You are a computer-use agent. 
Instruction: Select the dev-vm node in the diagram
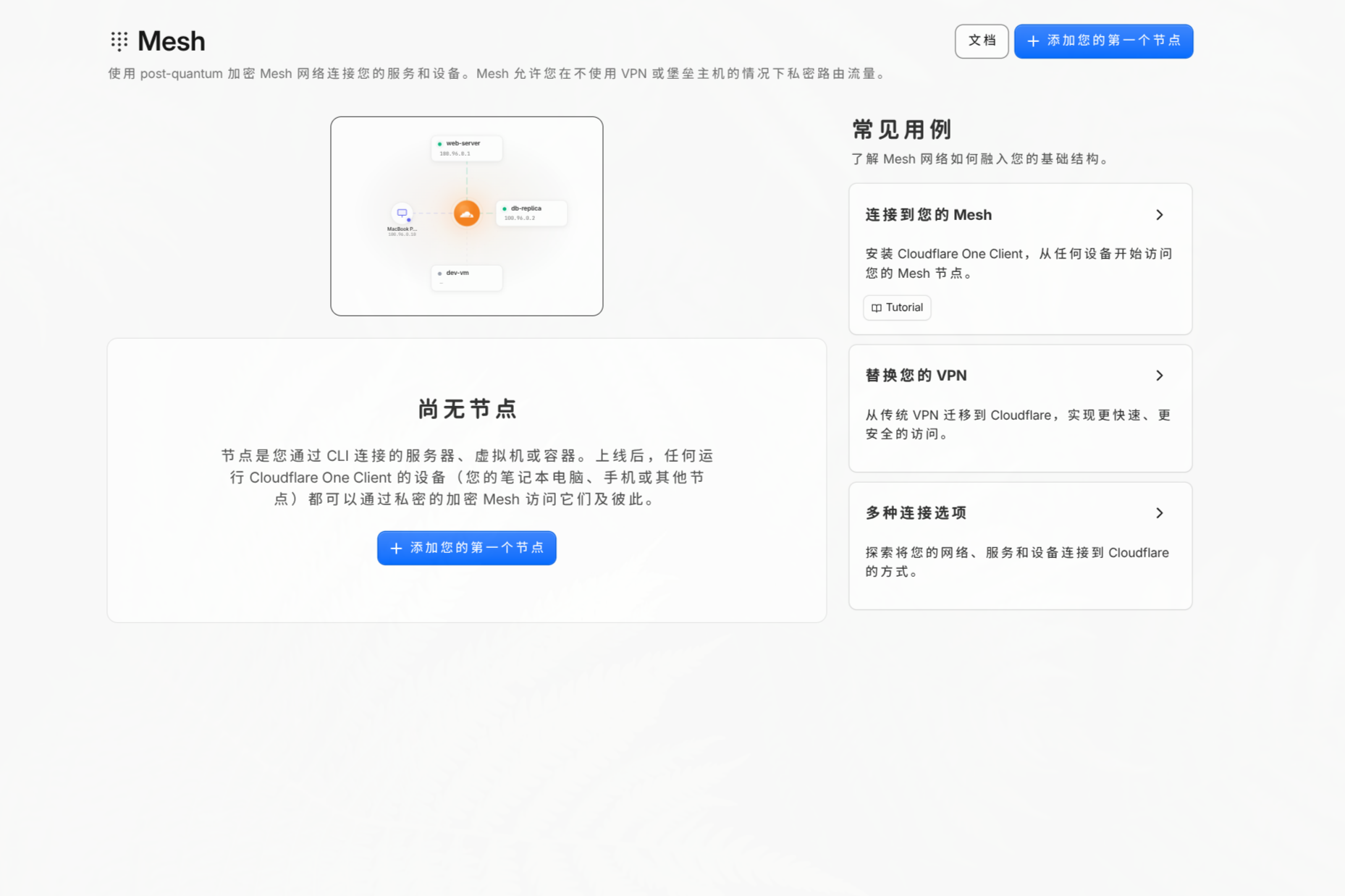pos(466,278)
